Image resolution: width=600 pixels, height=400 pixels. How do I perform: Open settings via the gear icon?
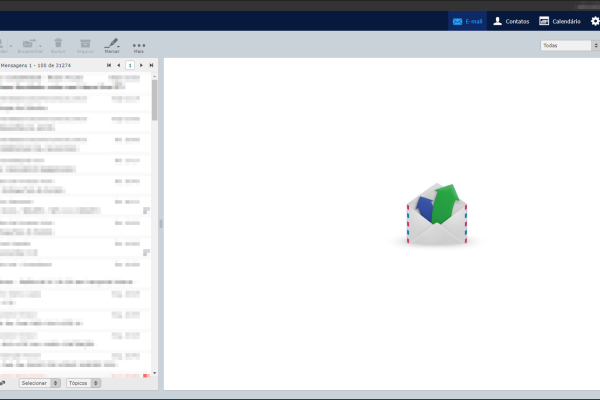595,21
